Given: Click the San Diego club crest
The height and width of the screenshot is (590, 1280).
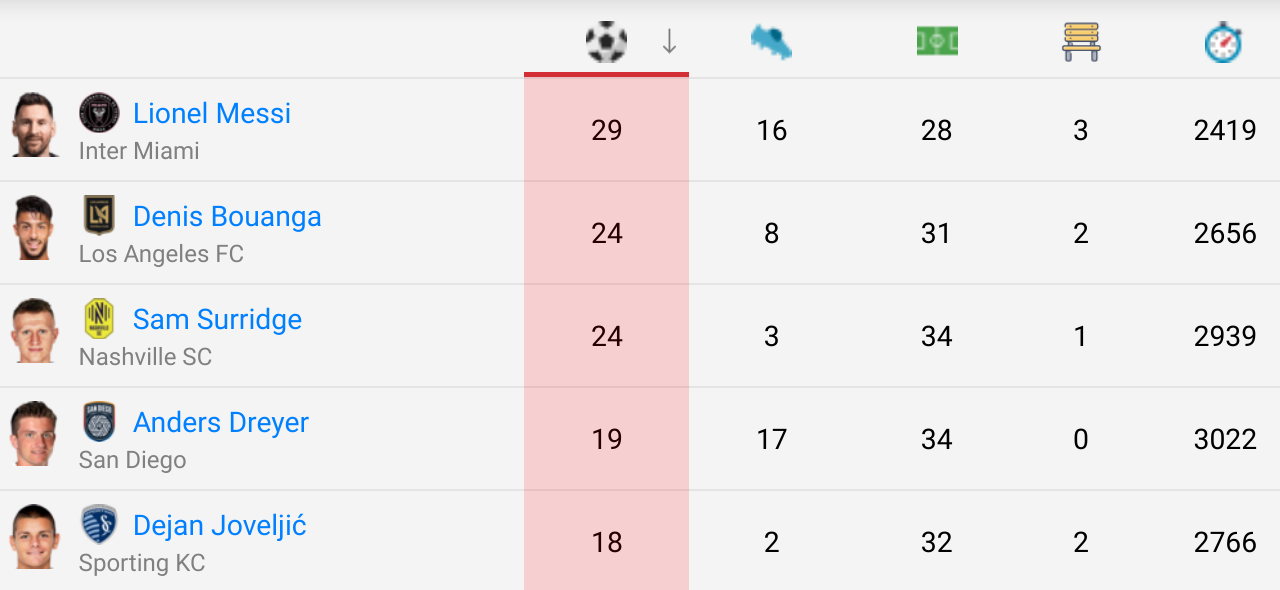Looking at the screenshot, I should tap(99, 422).
